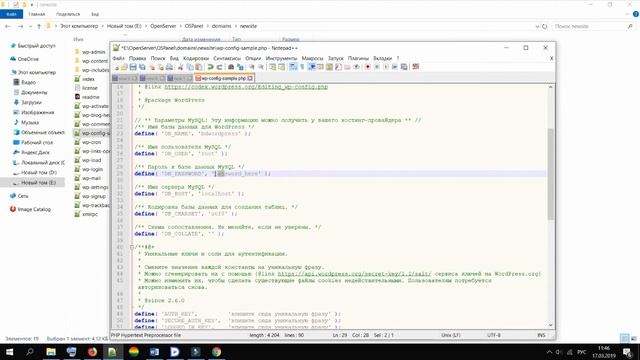Refresh the Explorer folder view

tap(544, 26)
